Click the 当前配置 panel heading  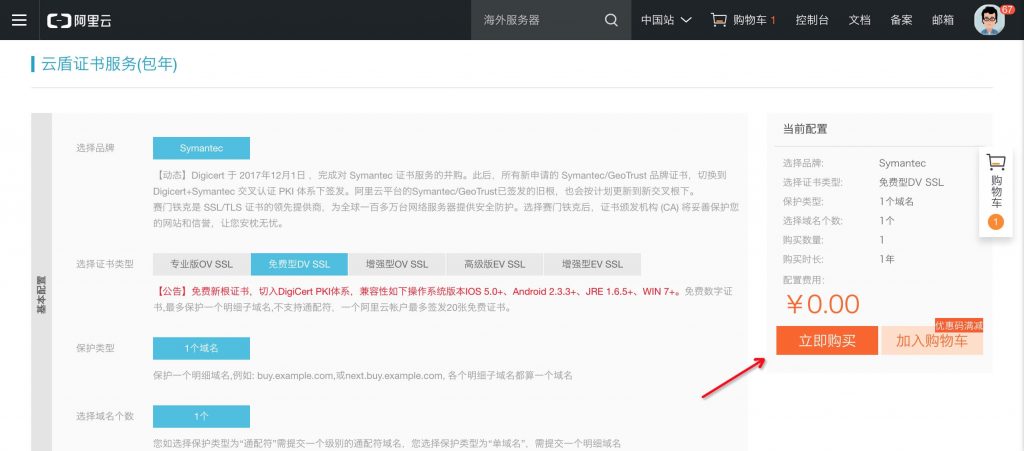tap(805, 129)
